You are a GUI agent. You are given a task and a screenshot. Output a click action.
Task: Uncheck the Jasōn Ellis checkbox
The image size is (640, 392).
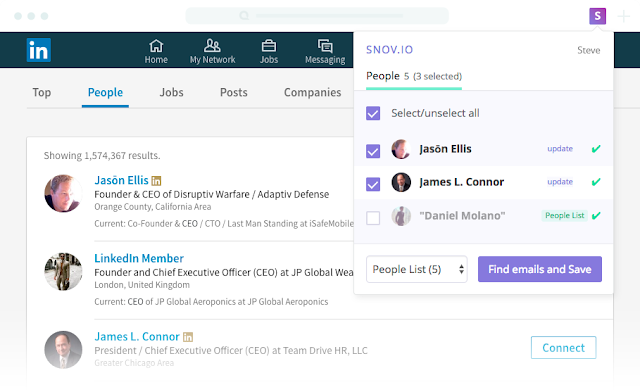click(x=373, y=151)
